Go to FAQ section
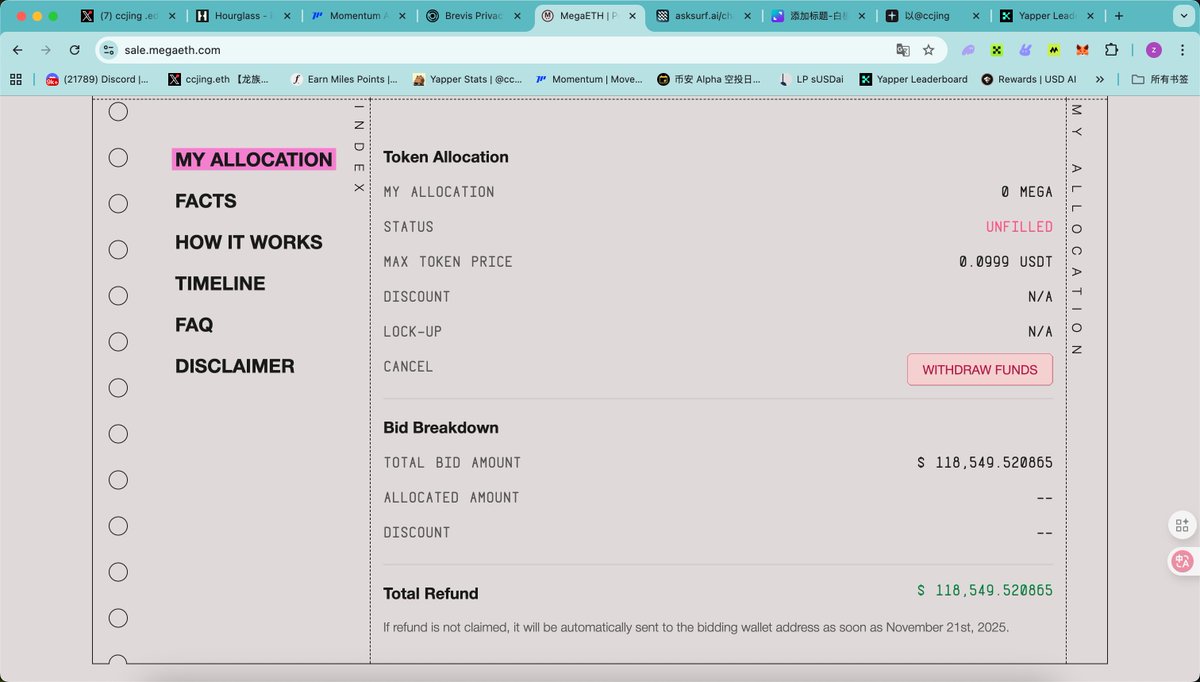The height and width of the screenshot is (682, 1200). pos(194,325)
